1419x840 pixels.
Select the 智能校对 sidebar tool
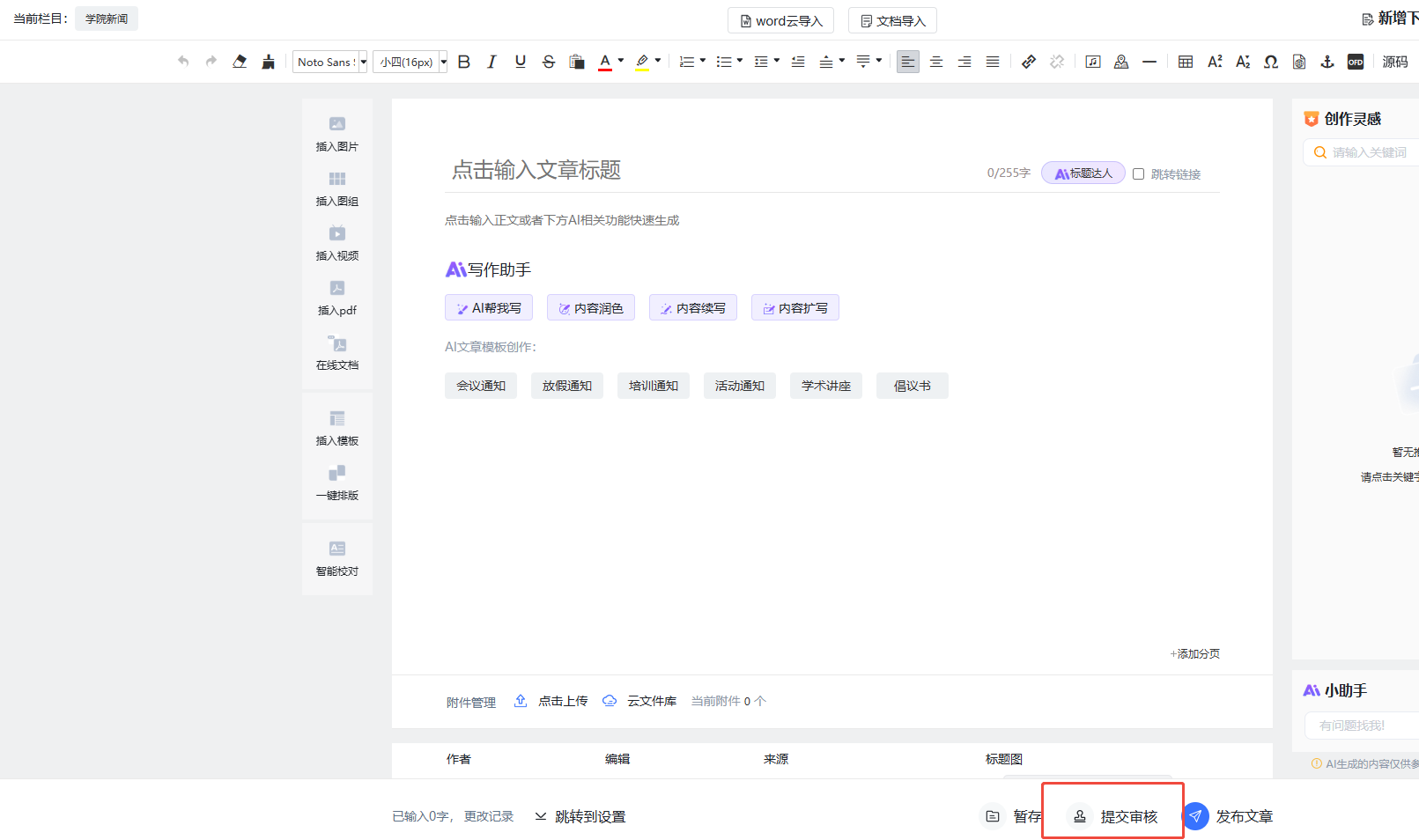tap(337, 558)
